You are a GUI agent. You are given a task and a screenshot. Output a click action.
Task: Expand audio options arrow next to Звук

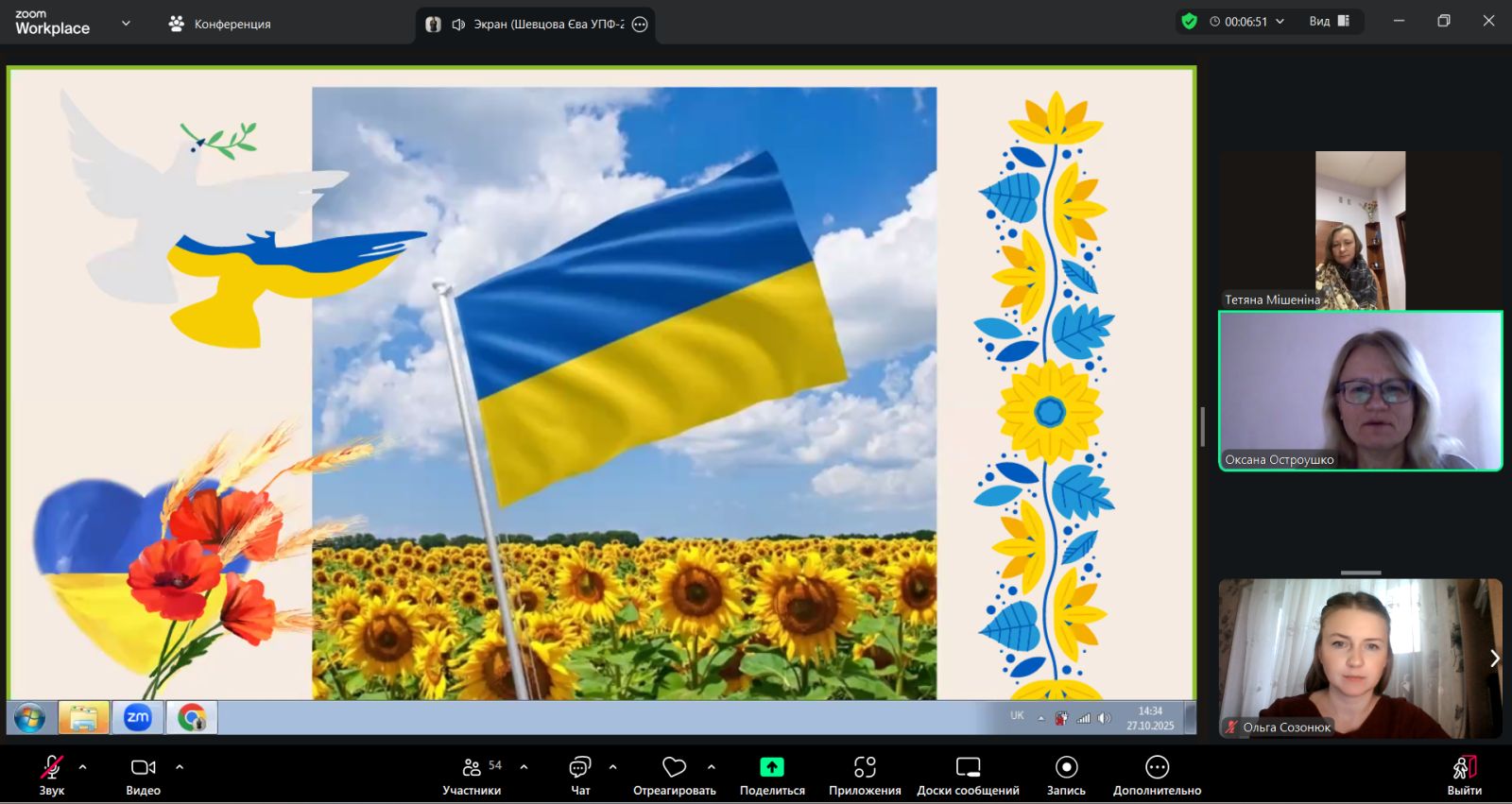(83, 767)
